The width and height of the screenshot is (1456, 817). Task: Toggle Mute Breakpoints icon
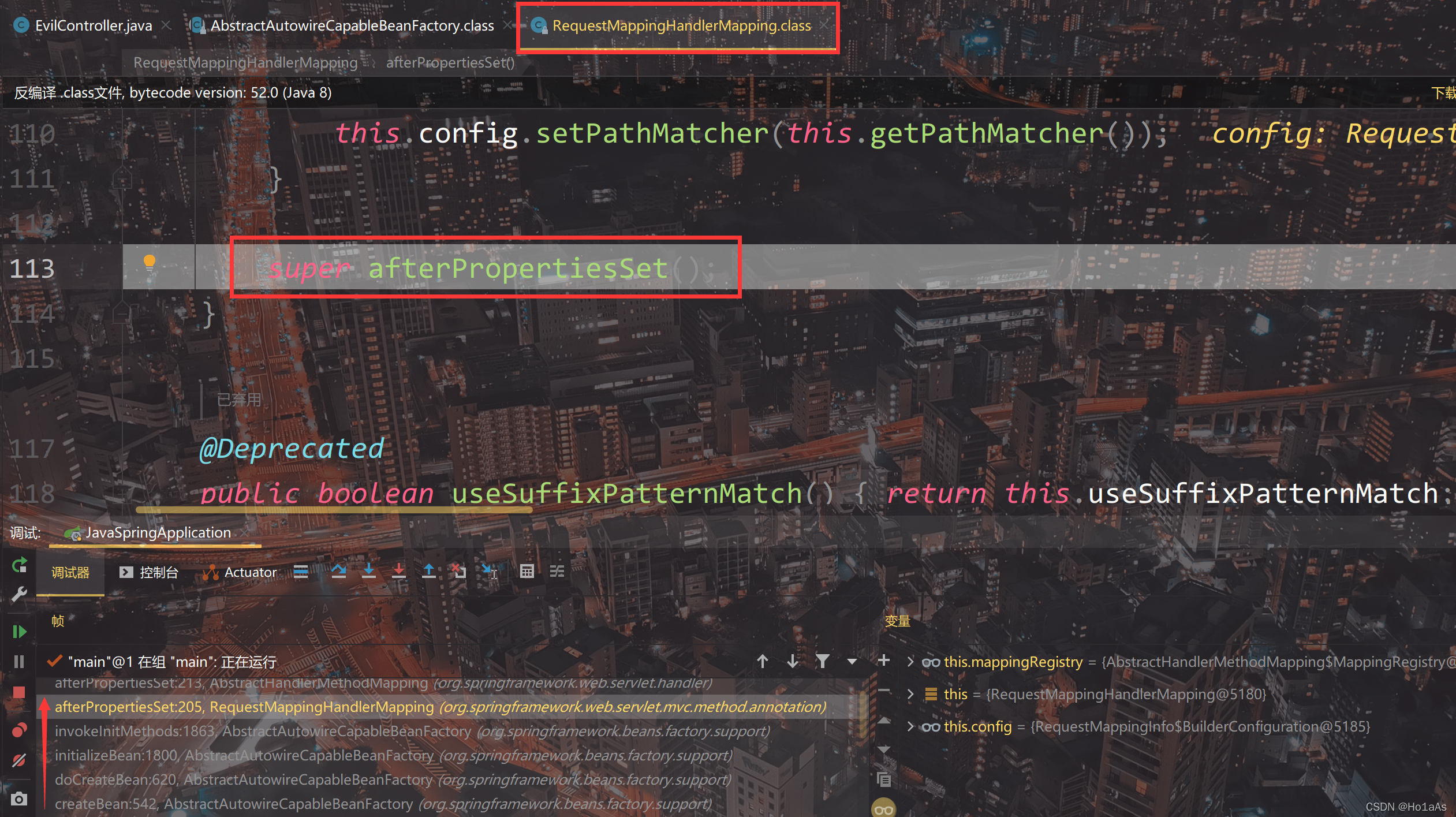tap(19, 760)
